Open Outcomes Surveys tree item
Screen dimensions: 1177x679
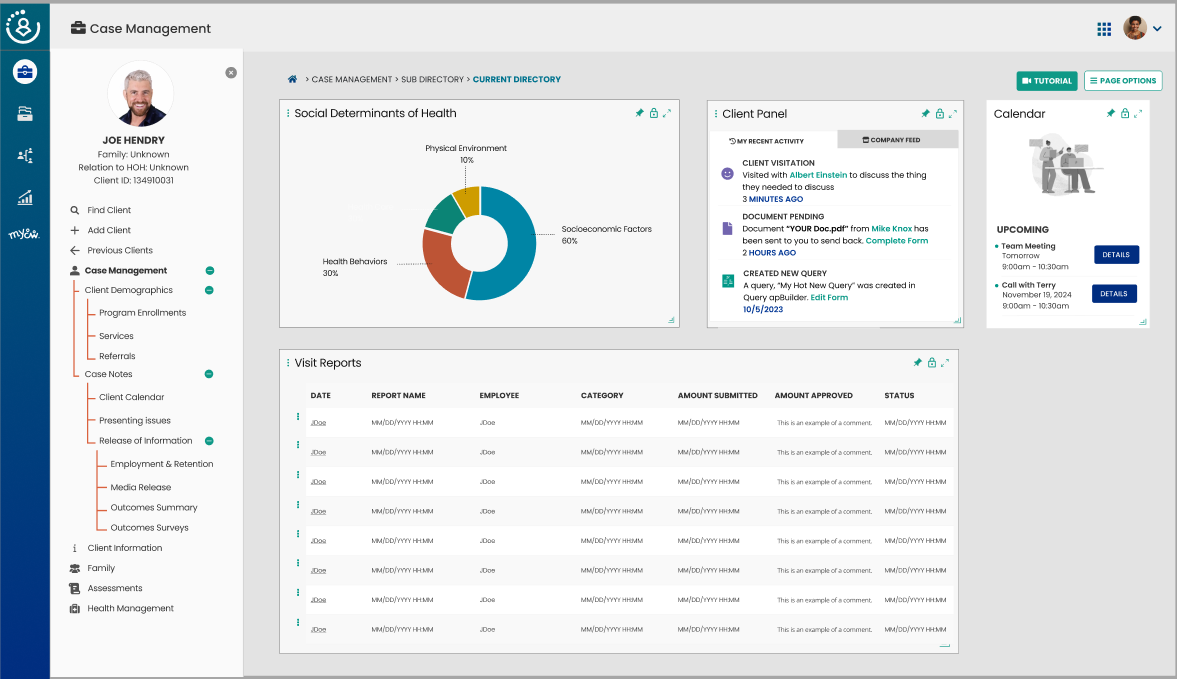(149, 528)
